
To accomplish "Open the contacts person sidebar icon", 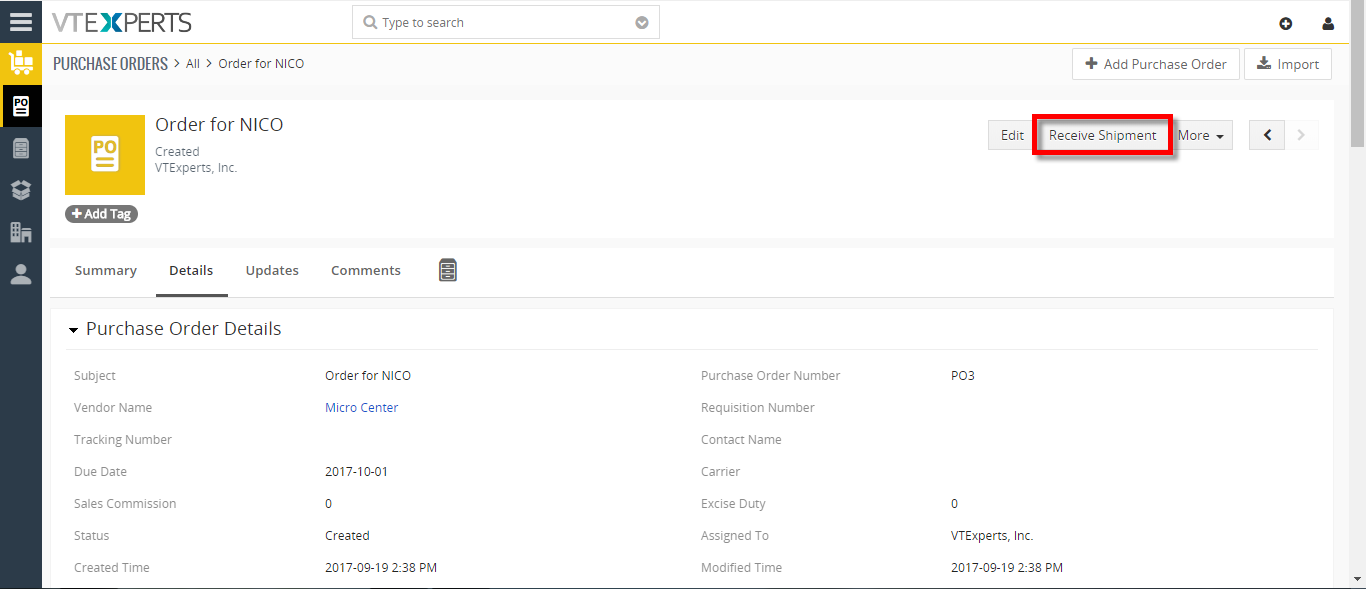I will [x=21, y=274].
